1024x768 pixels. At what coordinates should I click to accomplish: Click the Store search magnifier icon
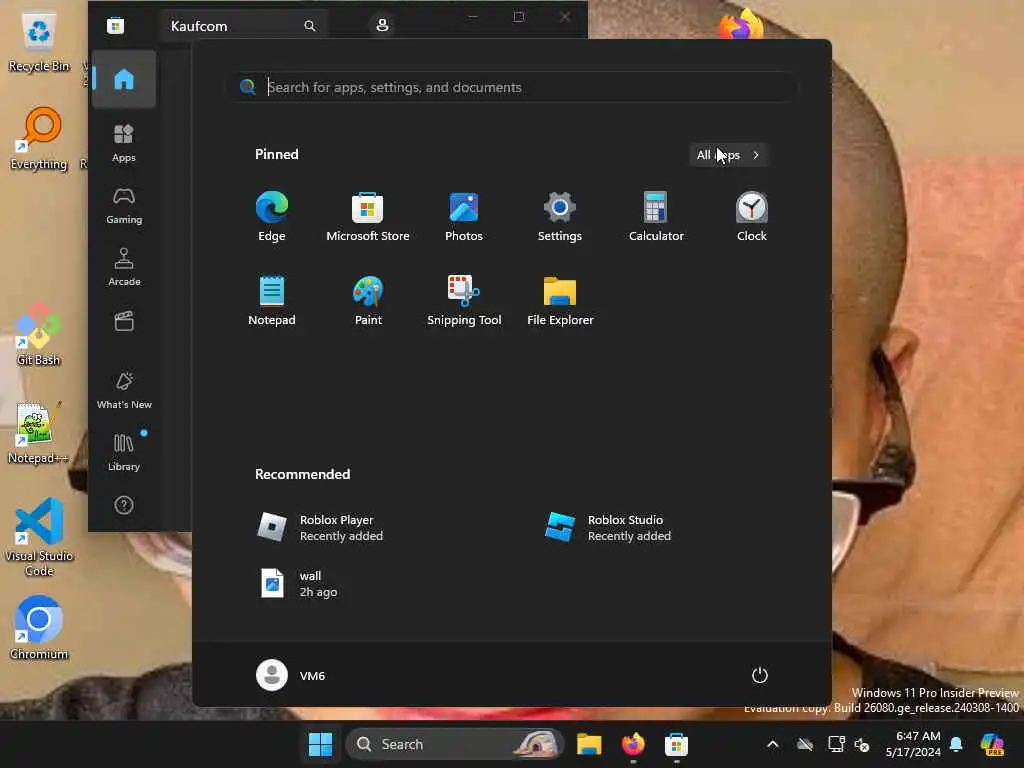[x=310, y=25]
